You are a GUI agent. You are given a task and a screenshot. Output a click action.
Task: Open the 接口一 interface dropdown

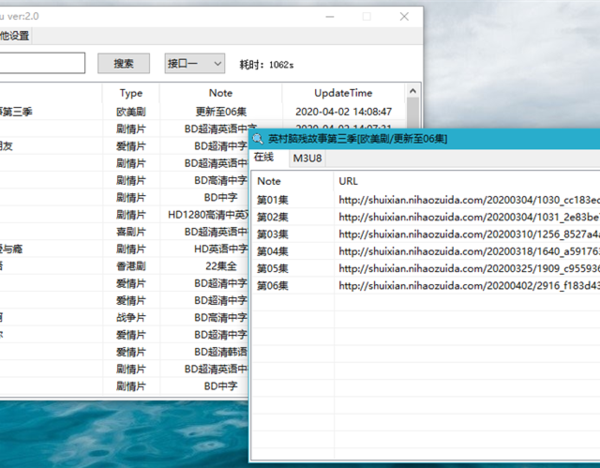[x=195, y=64]
